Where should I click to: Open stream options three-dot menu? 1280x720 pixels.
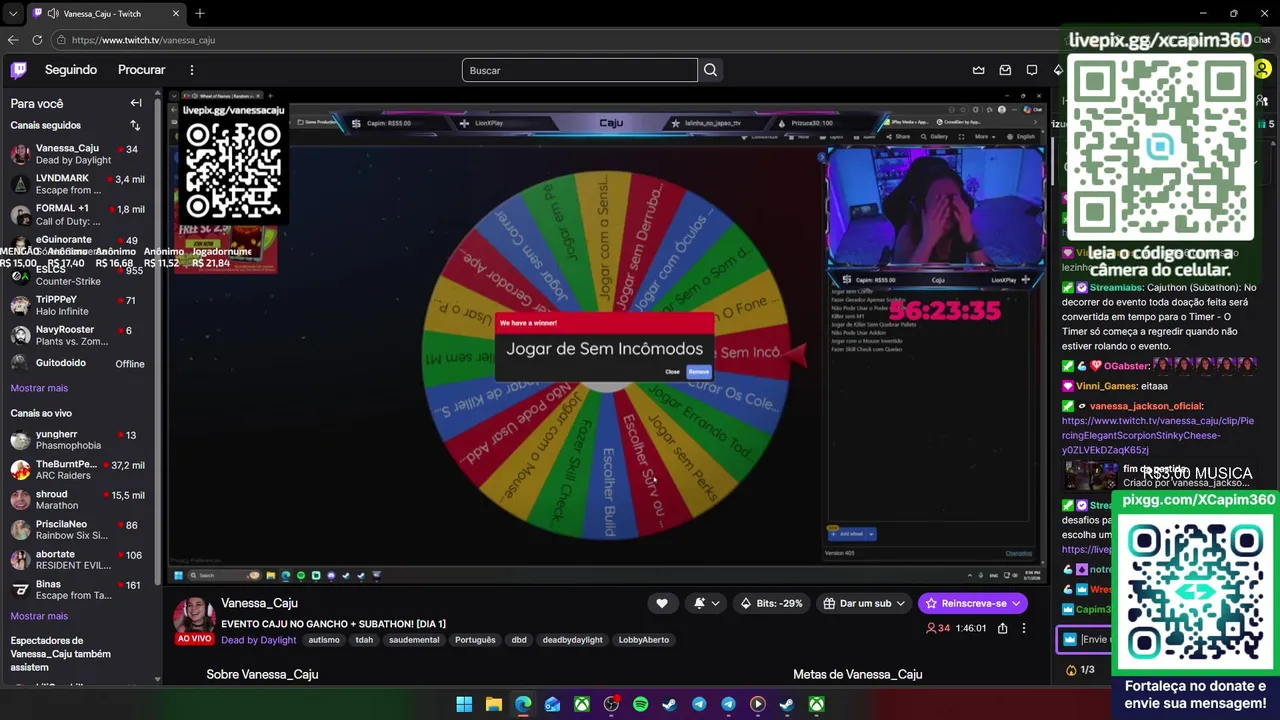coord(1023,628)
